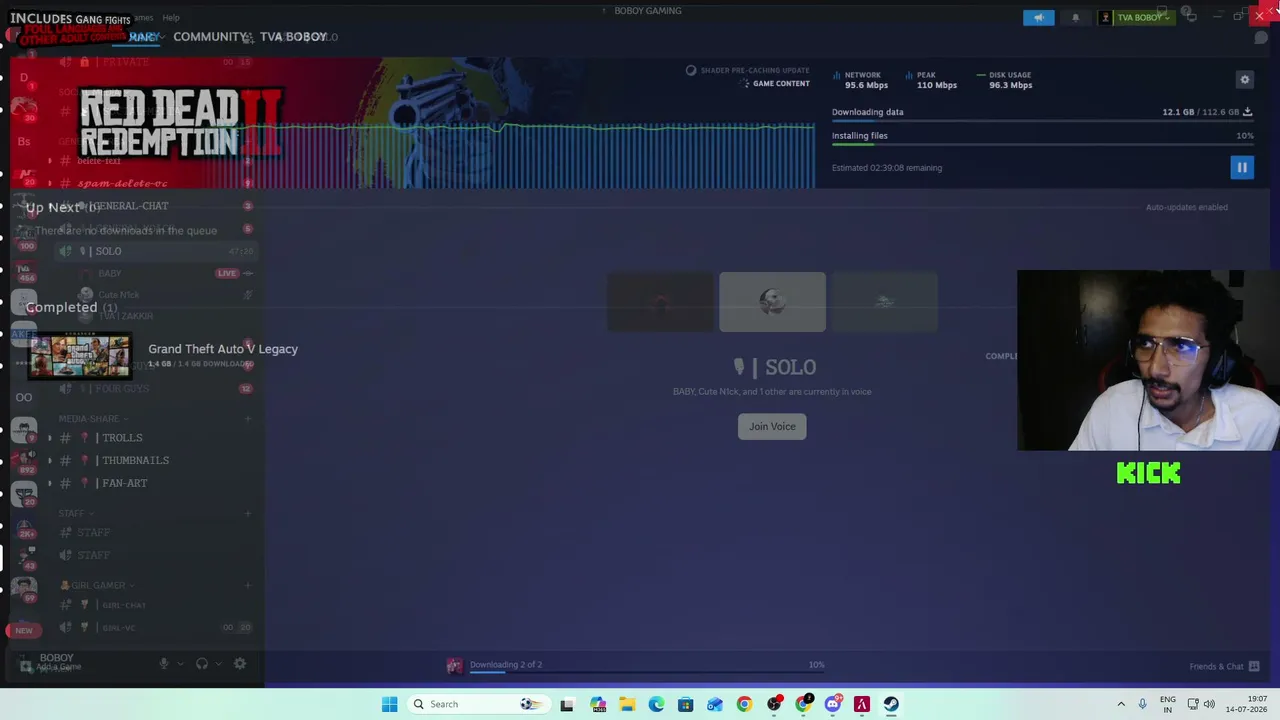
Task: Switch to the COMMUNITY tab in Steam
Action: [x=210, y=37]
